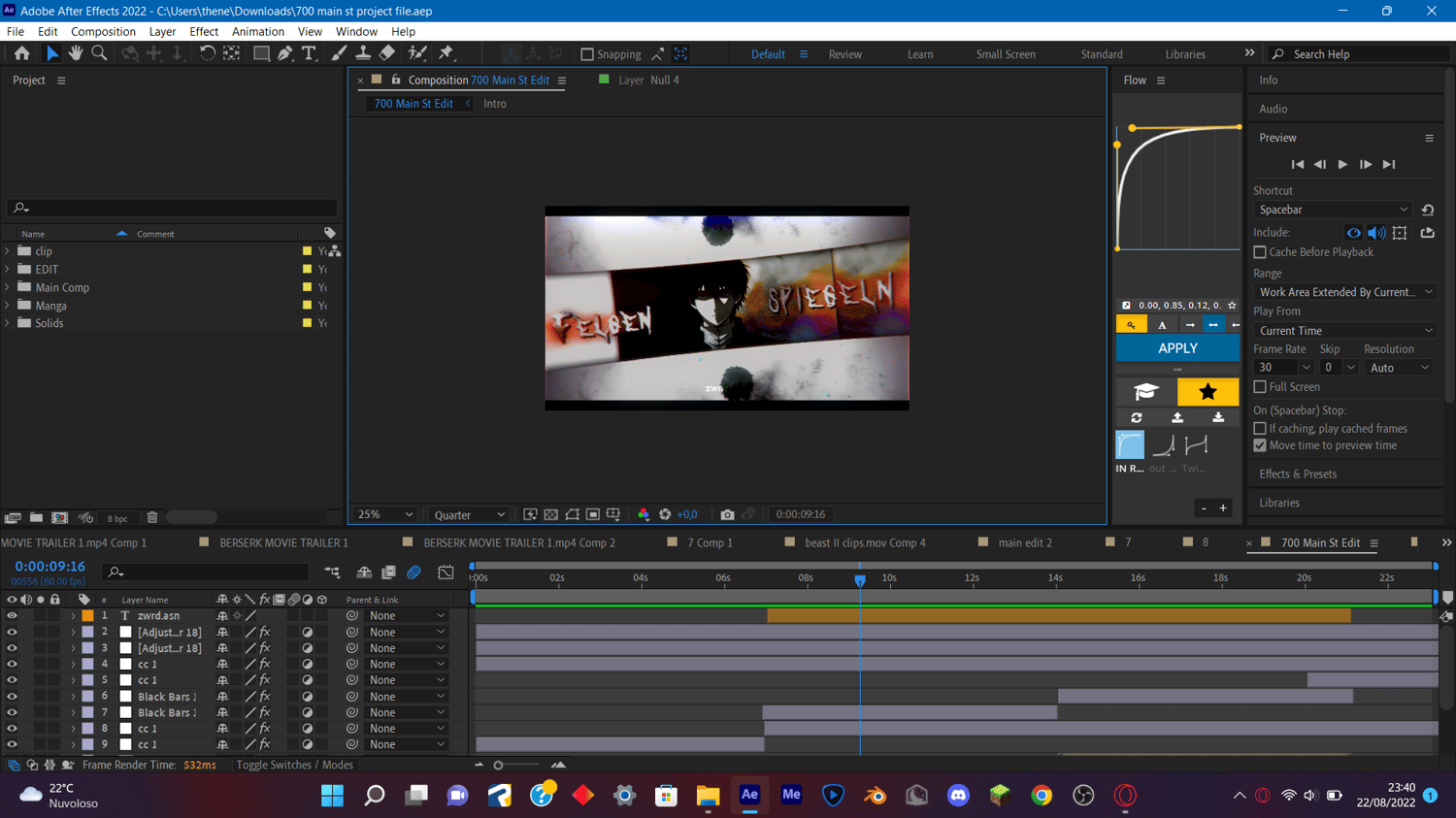Open Media Encoder from the taskbar
The width and height of the screenshot is (1456, 818).
pyautogui.click(x=791, y=795)
